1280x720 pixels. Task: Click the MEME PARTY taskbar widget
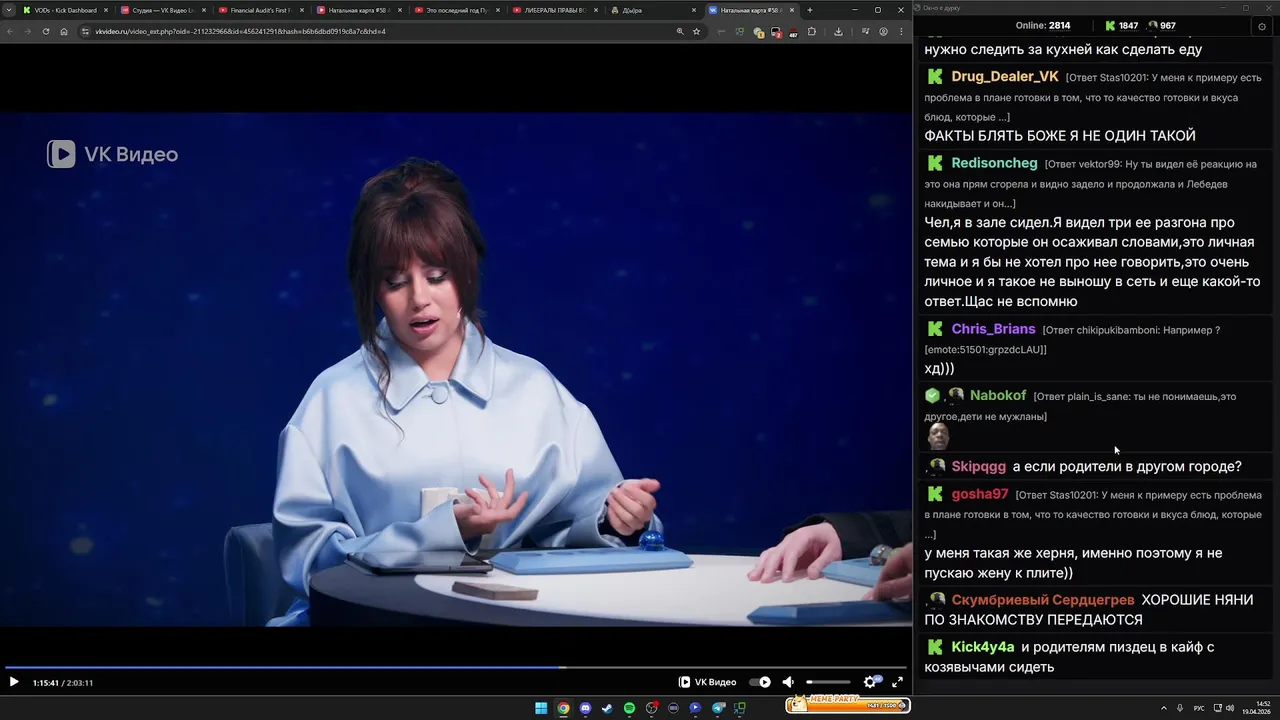(x=847, y=705)
